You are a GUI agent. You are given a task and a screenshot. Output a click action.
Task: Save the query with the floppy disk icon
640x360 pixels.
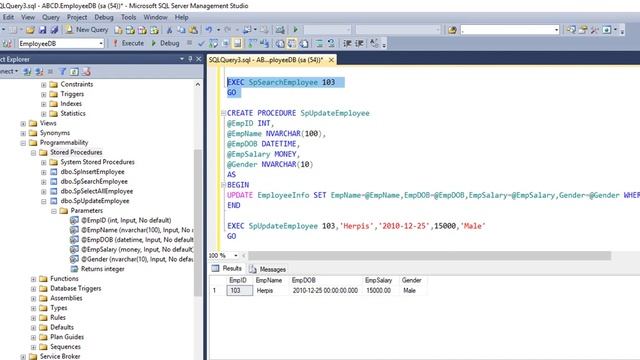pyautogui.click(x=42, y=30)
